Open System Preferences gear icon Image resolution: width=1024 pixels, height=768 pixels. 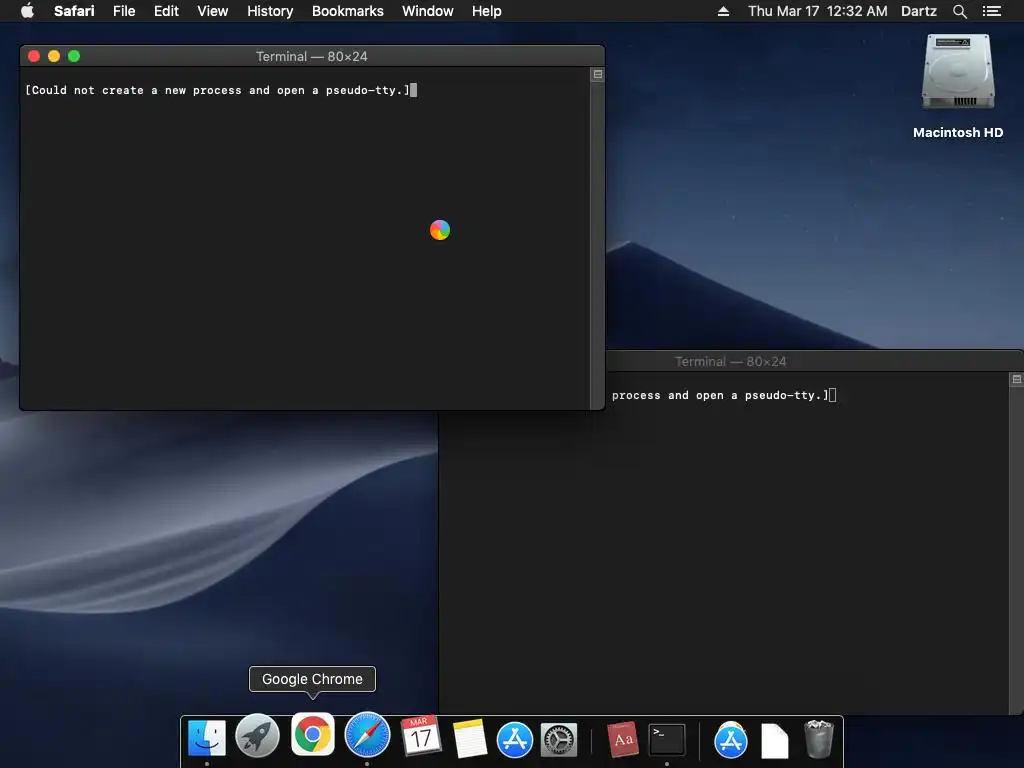(x=558, y=740)
